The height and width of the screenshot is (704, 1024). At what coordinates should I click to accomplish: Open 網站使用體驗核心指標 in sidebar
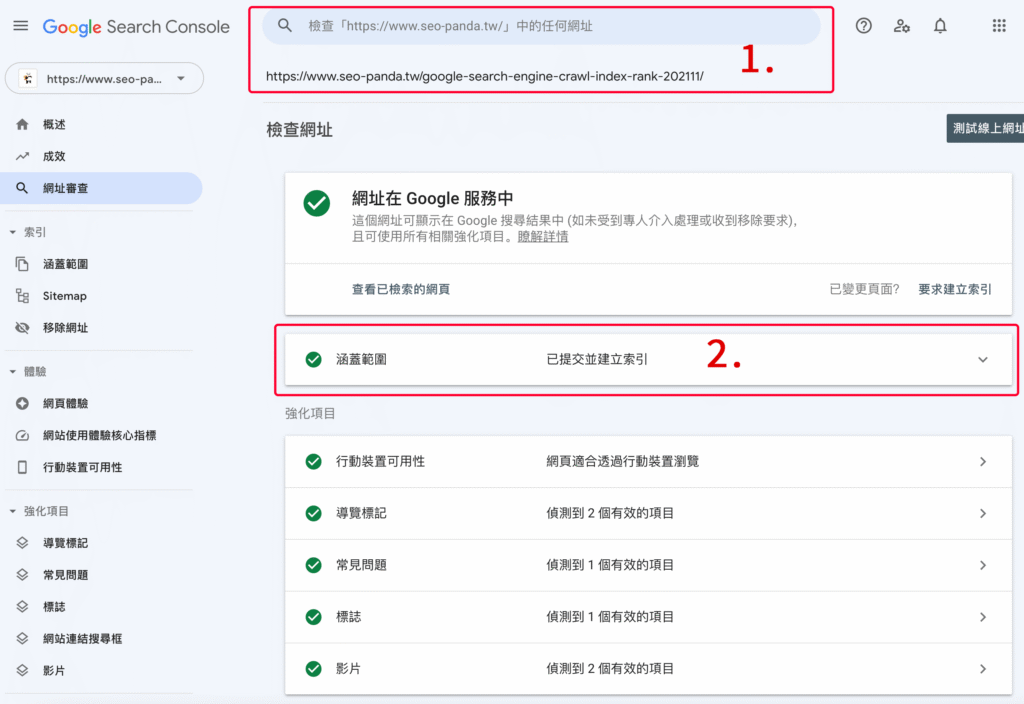pyautogui.click(x=101, y=436)
